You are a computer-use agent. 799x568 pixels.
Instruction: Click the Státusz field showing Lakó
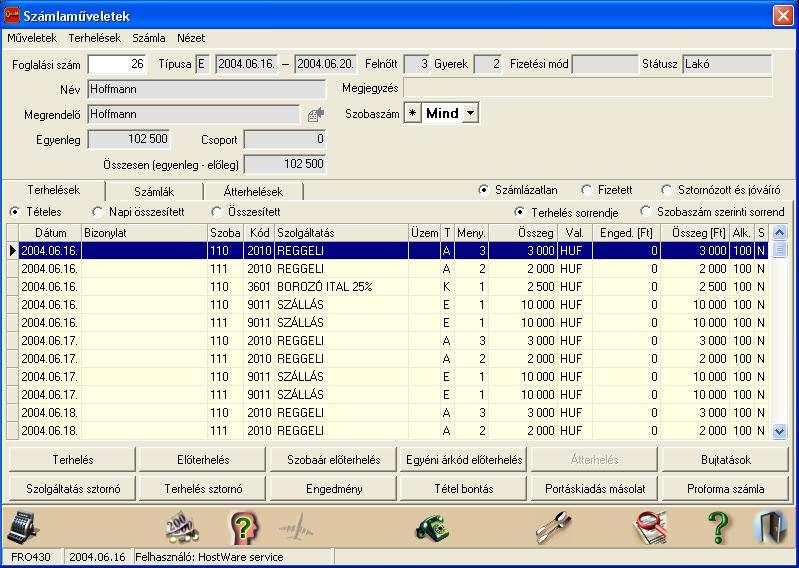tap(727, 64)
